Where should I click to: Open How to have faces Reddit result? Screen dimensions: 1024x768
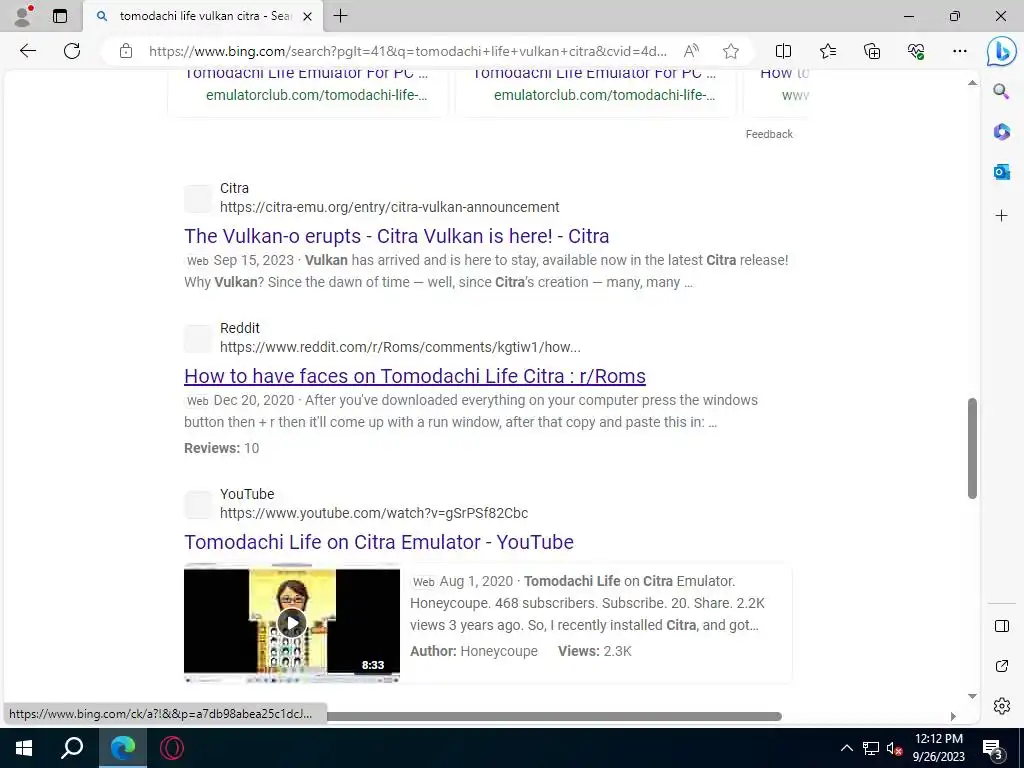click(415, 376)
